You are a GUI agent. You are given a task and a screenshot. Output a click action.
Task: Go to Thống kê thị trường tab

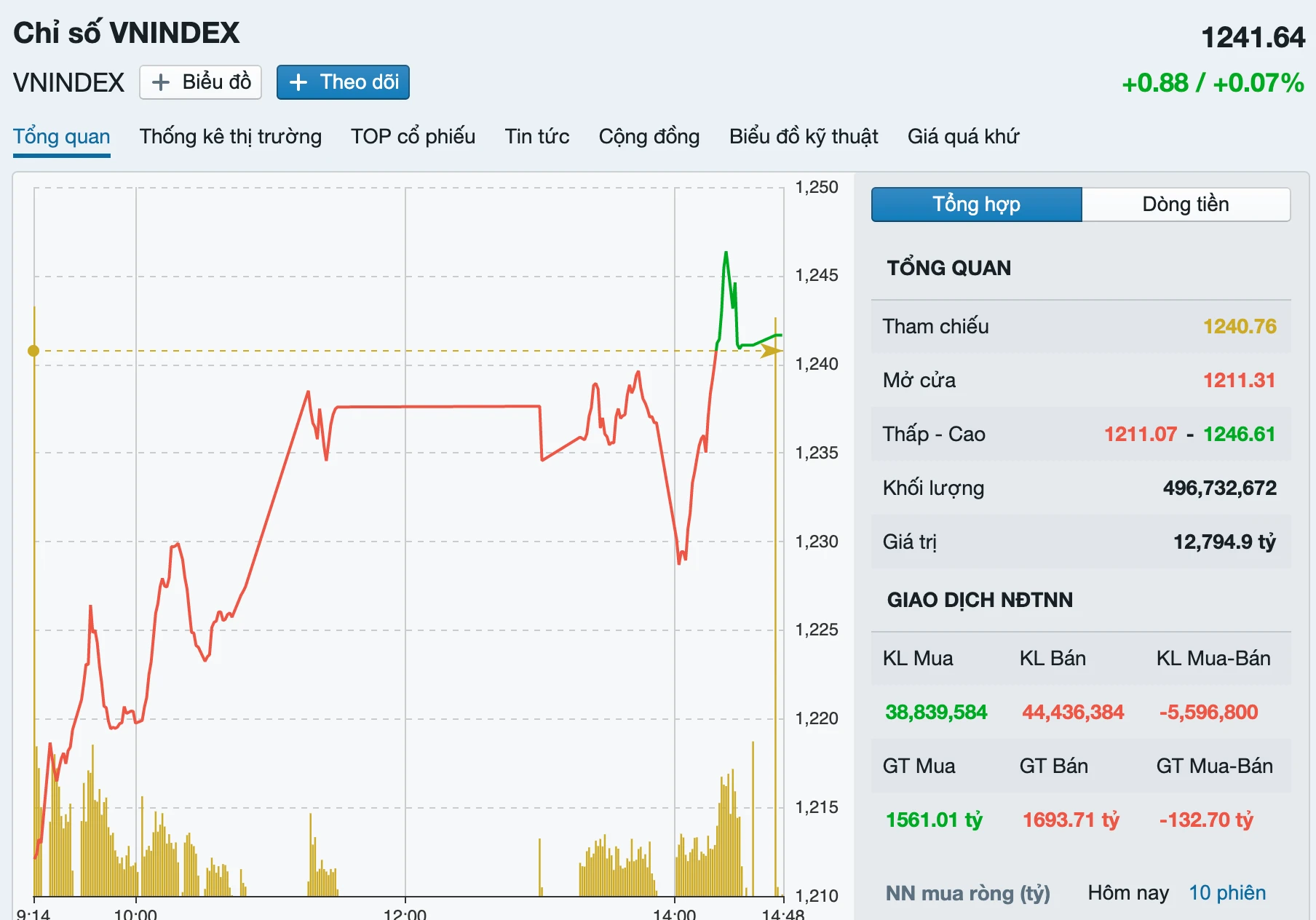pos(230,137)
